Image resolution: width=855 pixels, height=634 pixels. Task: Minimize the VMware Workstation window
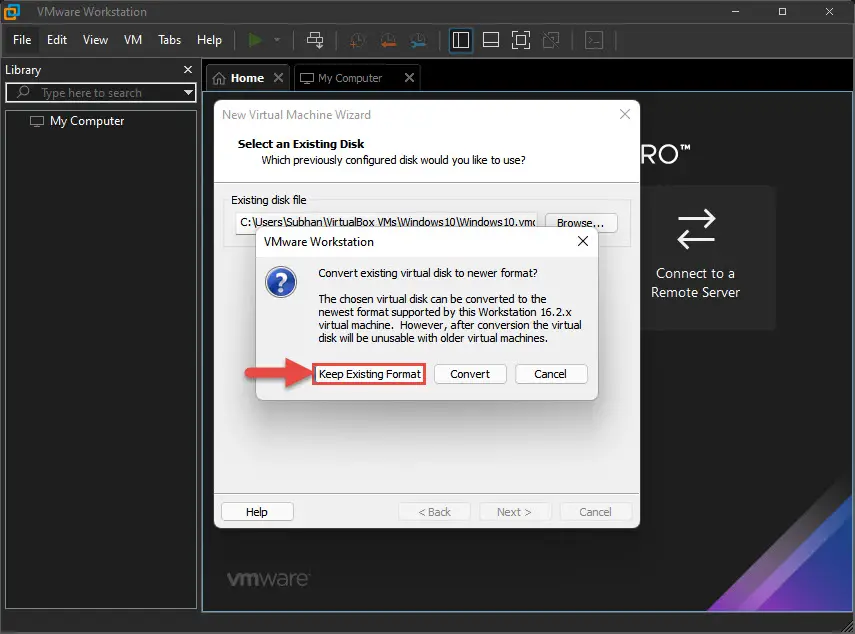(736, 11)
